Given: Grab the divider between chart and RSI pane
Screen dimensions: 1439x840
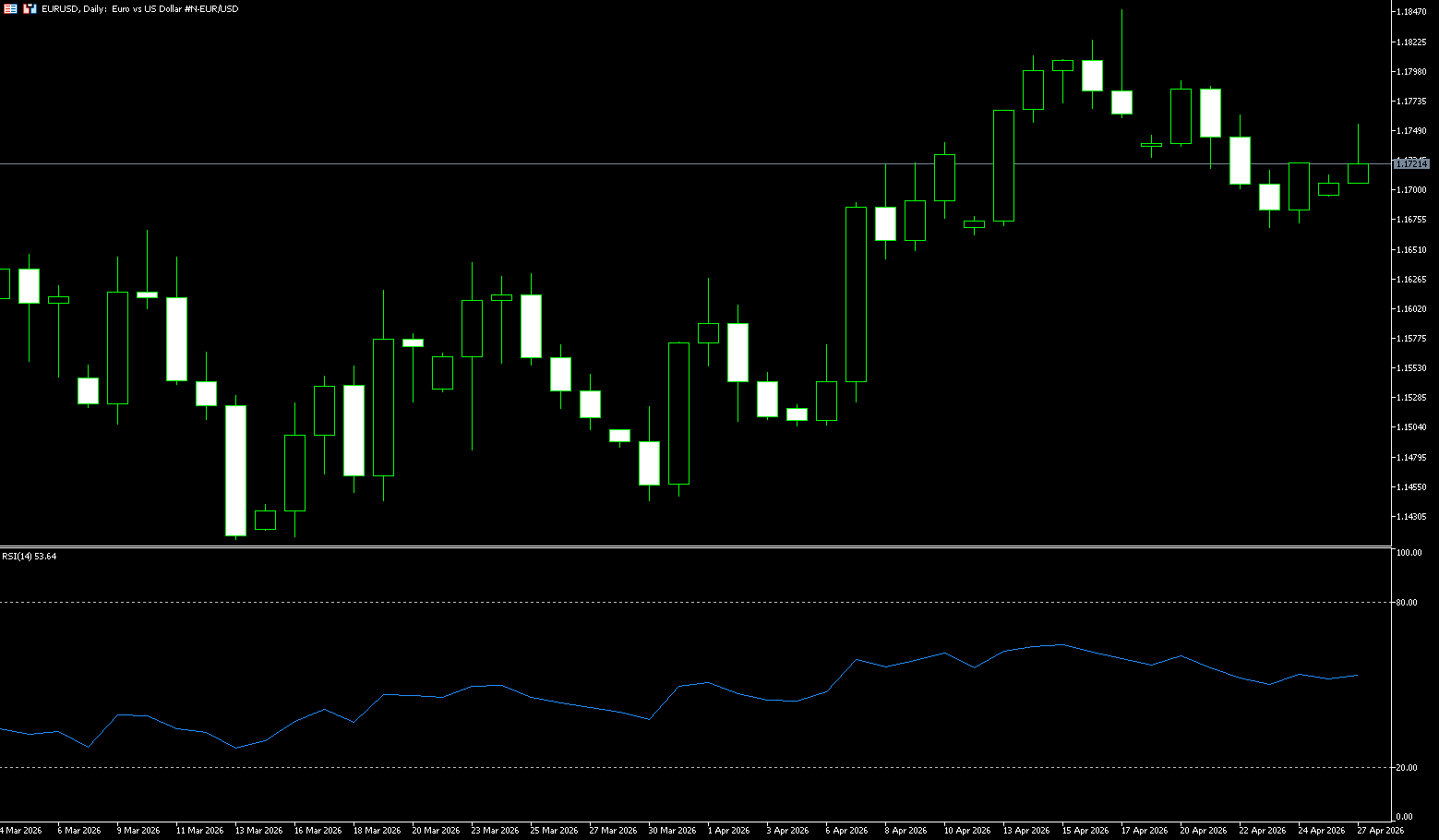Looking at the screenshot, I should [692, 547].
